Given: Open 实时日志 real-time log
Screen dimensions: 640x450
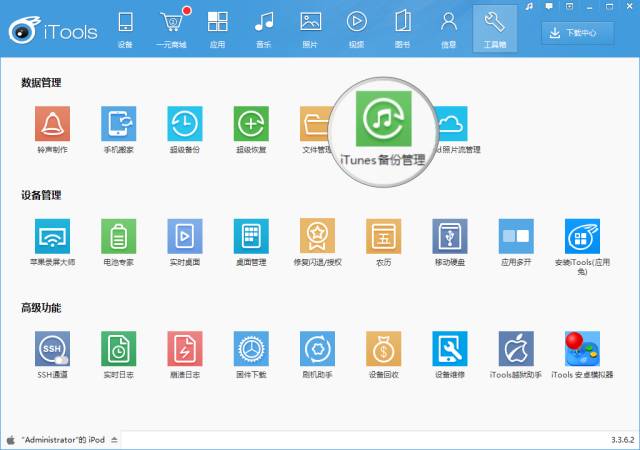Looking at the screenshot, I should [118, 348].
